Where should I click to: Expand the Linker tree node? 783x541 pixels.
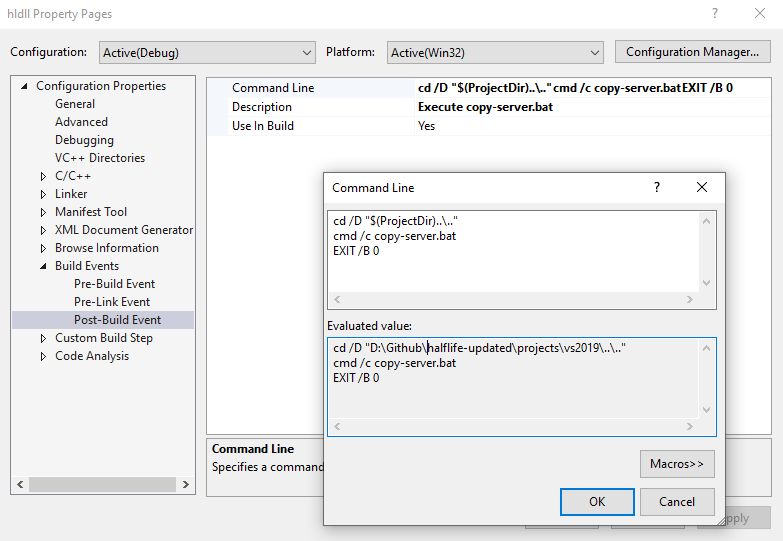pyautogui.click(x=43, y=194)
